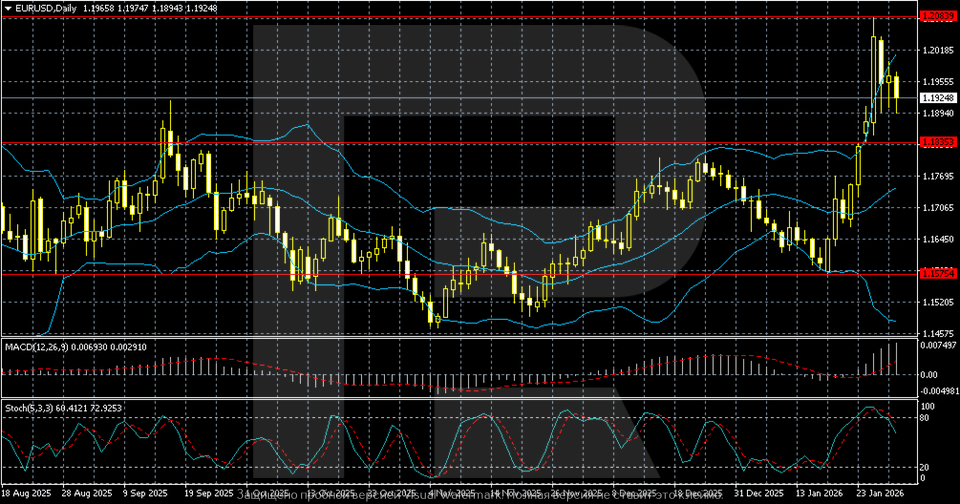
Task: Select the 13 Jan 2026 date marker
Action: click(818, 493)
